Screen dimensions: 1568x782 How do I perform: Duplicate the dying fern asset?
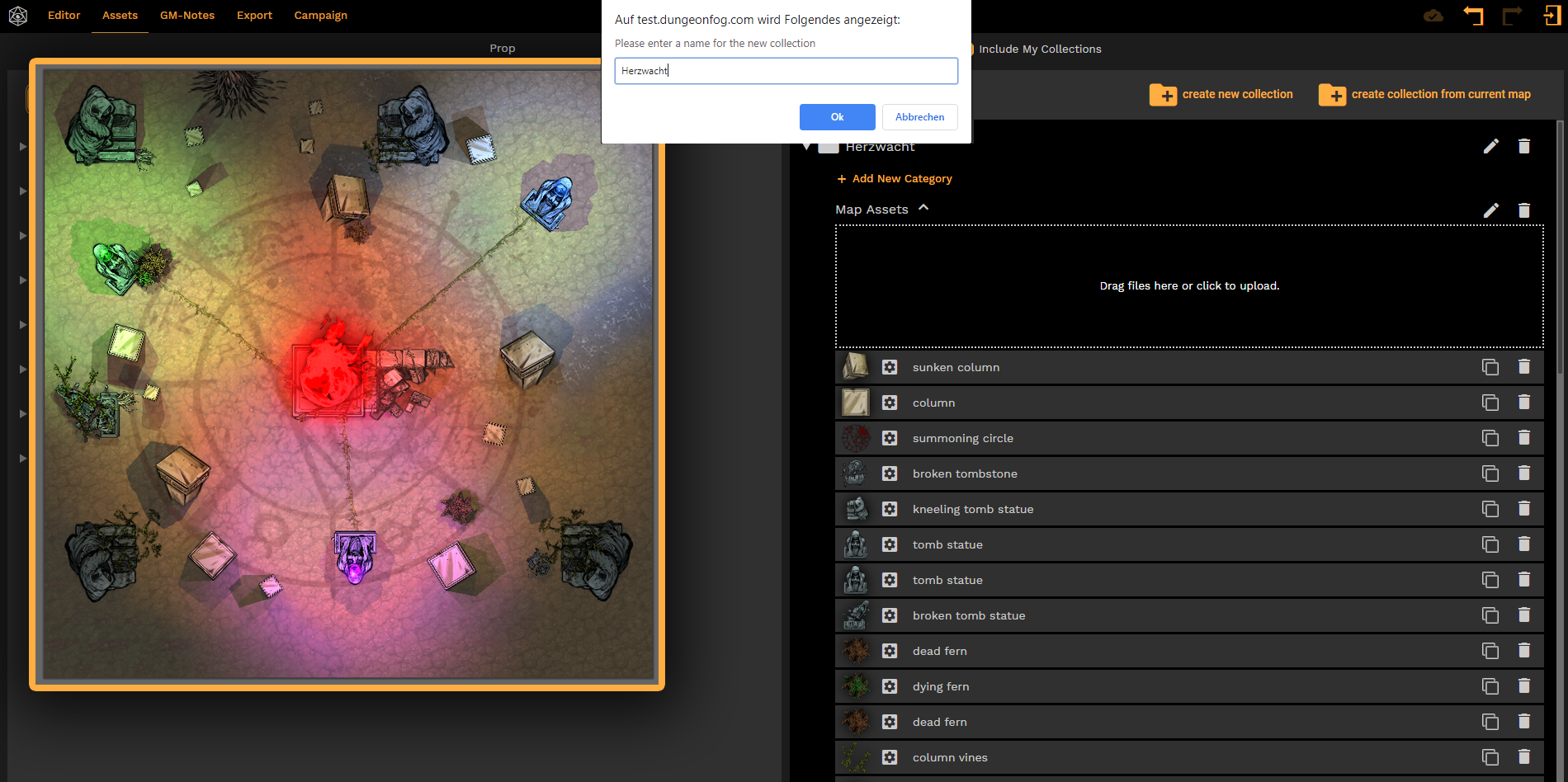(1490, 686)
